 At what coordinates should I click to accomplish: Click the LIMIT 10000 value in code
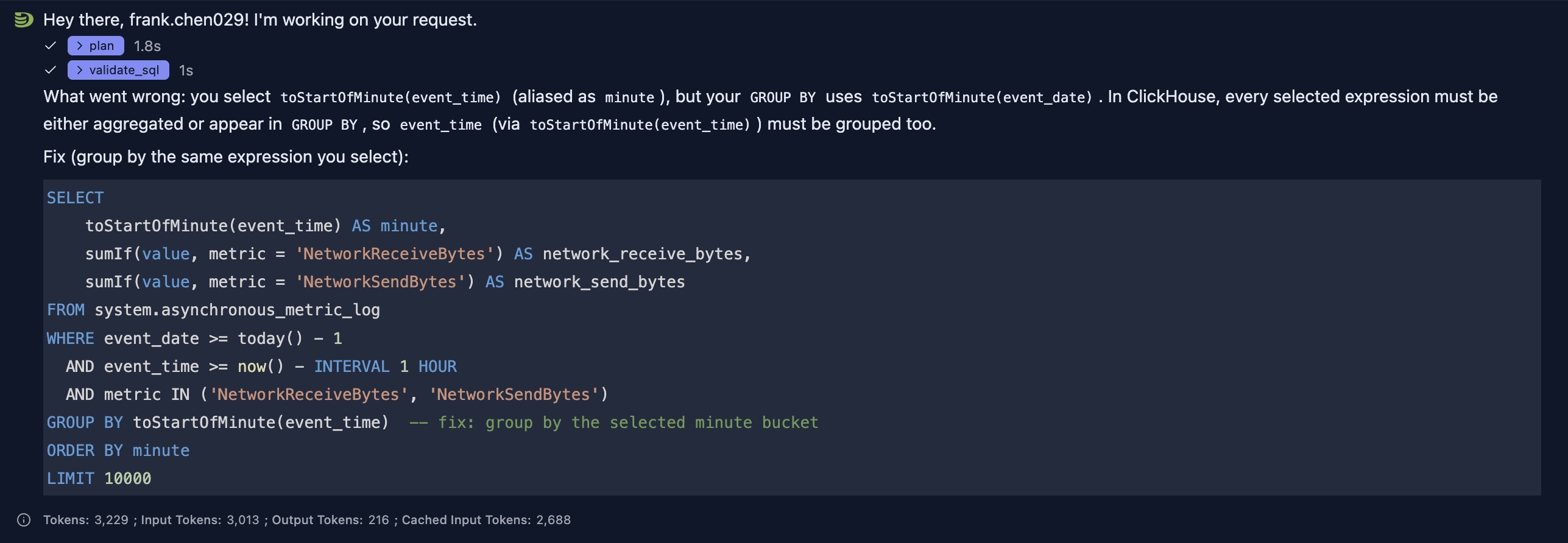tap(127, 478)
